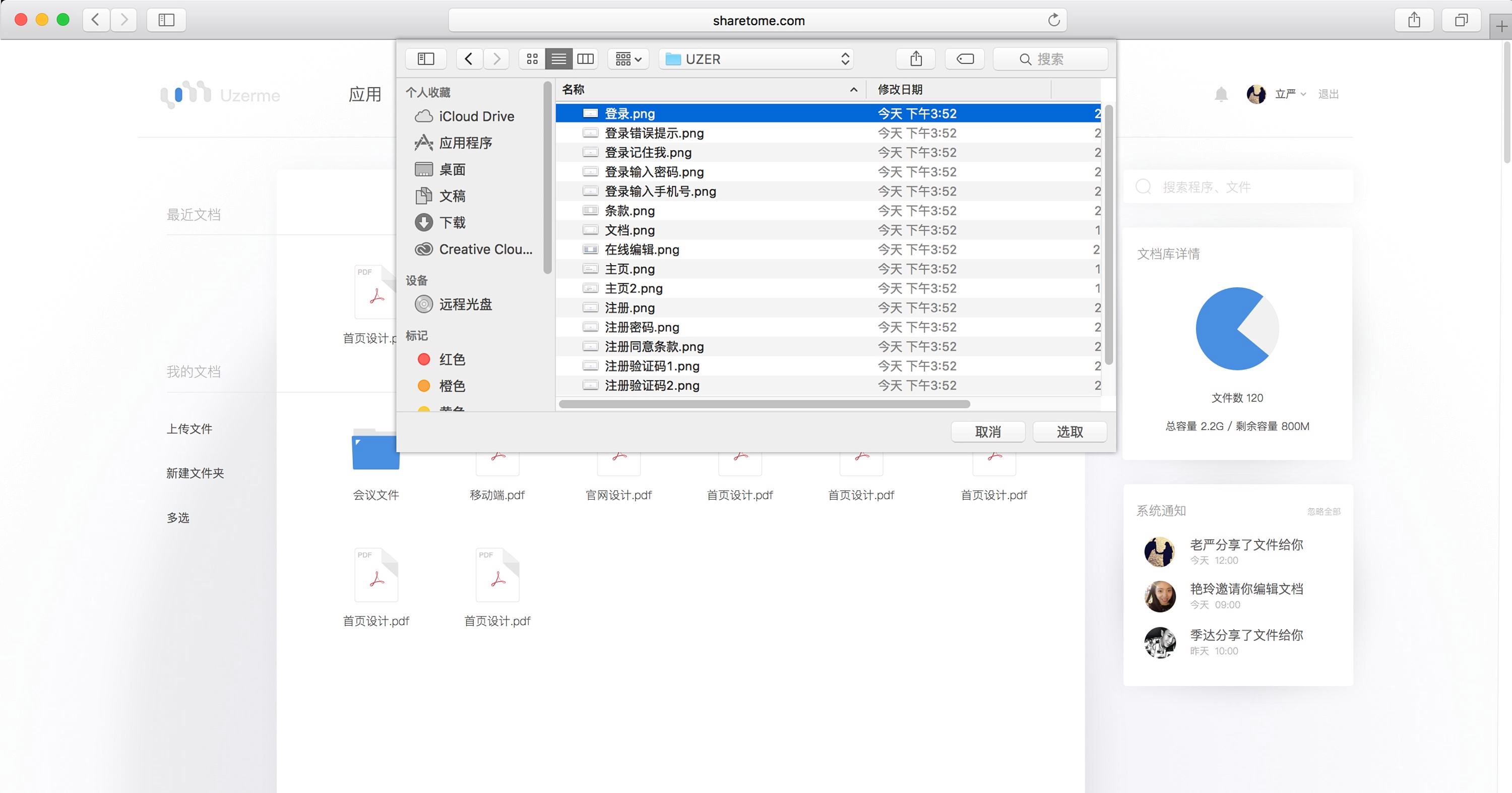1512x793 pixels.
Task: Switch file dialog to icon view
Action: (x=532, y=58)
